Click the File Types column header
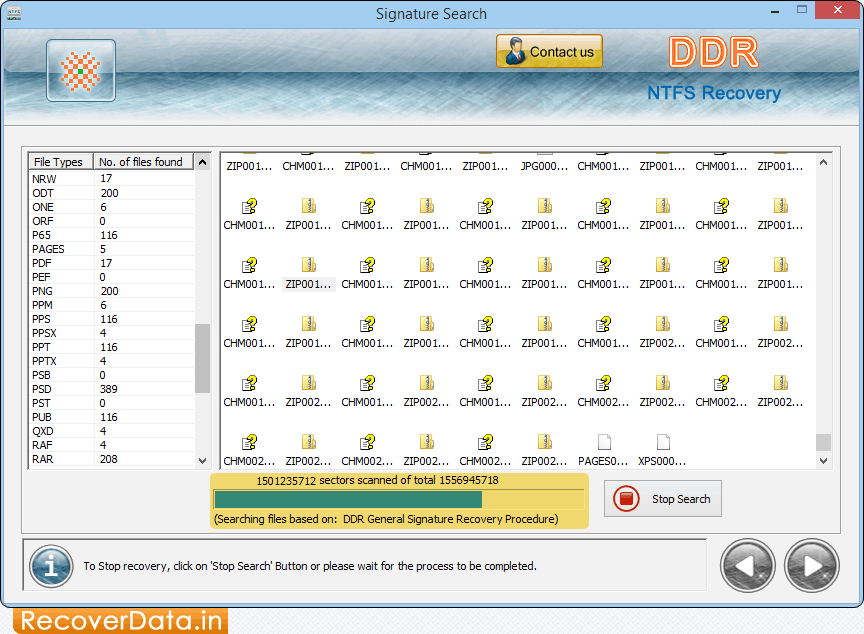Image resolution: width=864 pixels, height=634 pixels. point(59,162)
